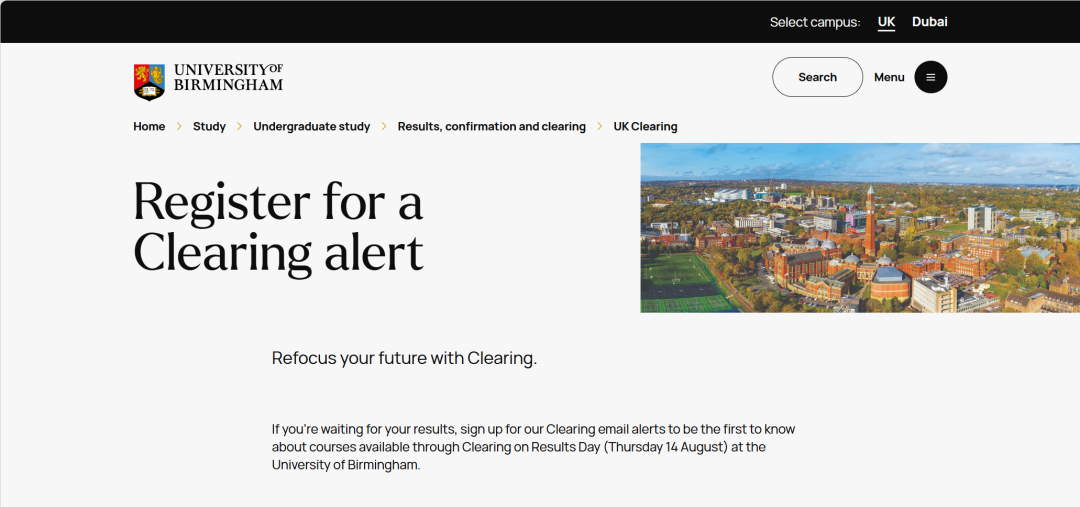
Task: Open Results, confirmation and clearing breadcrumb
Action: (x=492, y=127)
